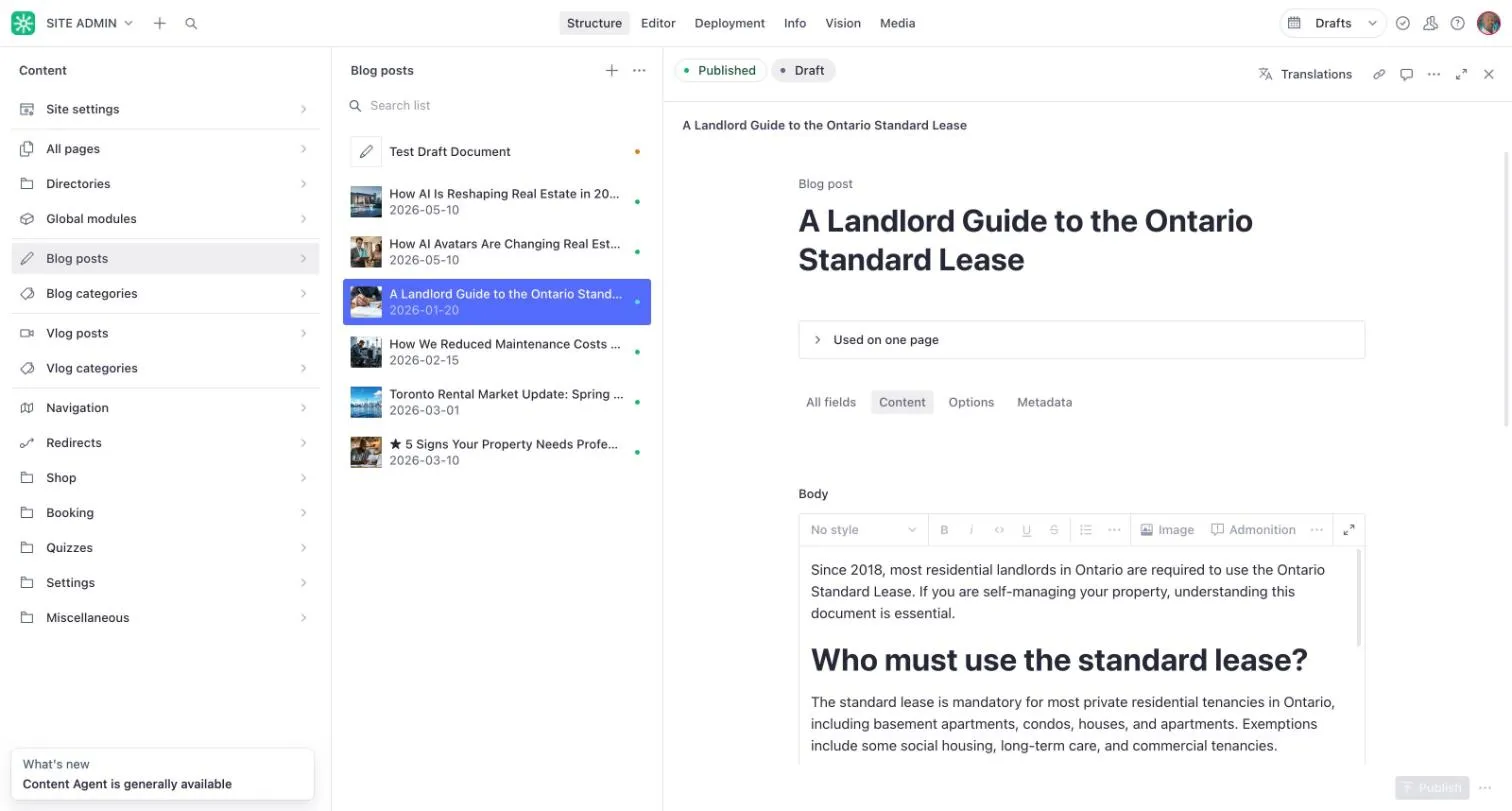Open help question mark icon
Viewport: 1512px width, 811px height.
point(1458,23)
